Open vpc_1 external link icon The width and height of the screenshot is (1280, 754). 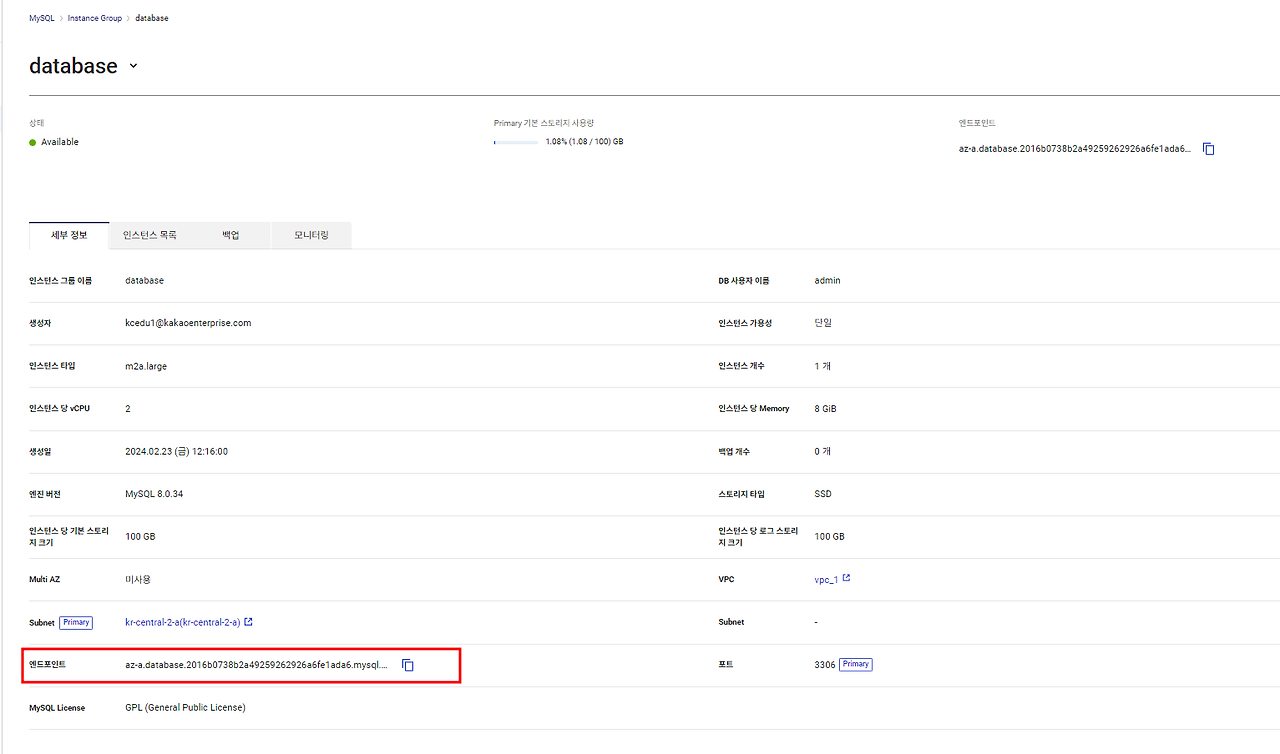coord(846,578)
